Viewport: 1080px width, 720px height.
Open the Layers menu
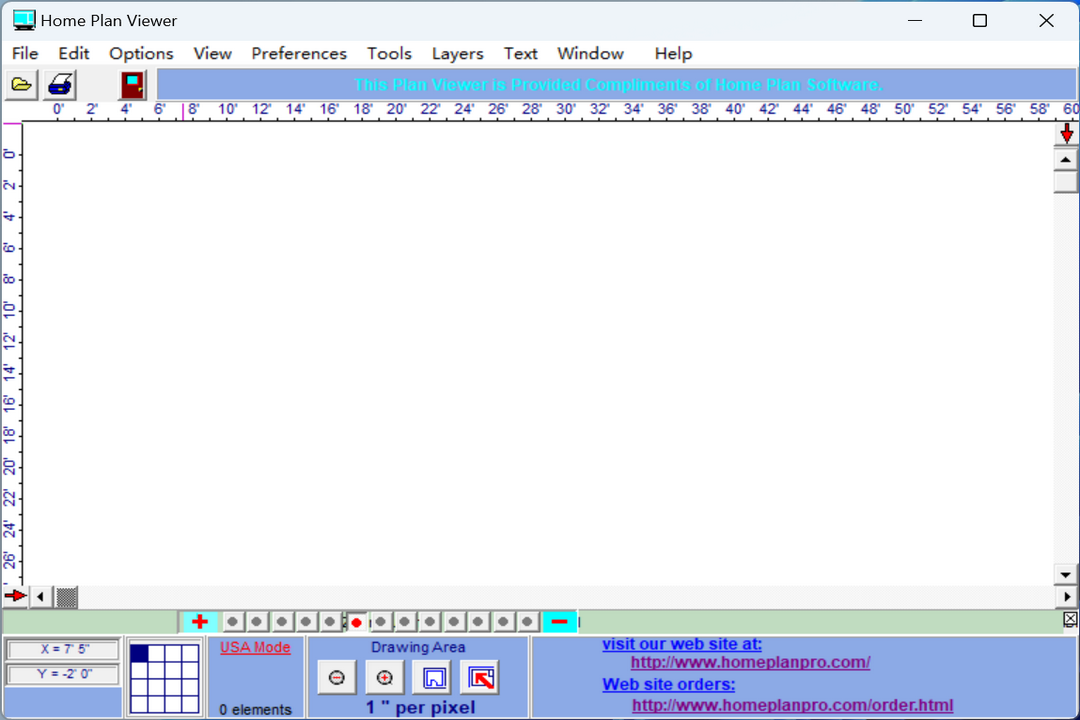457,54
